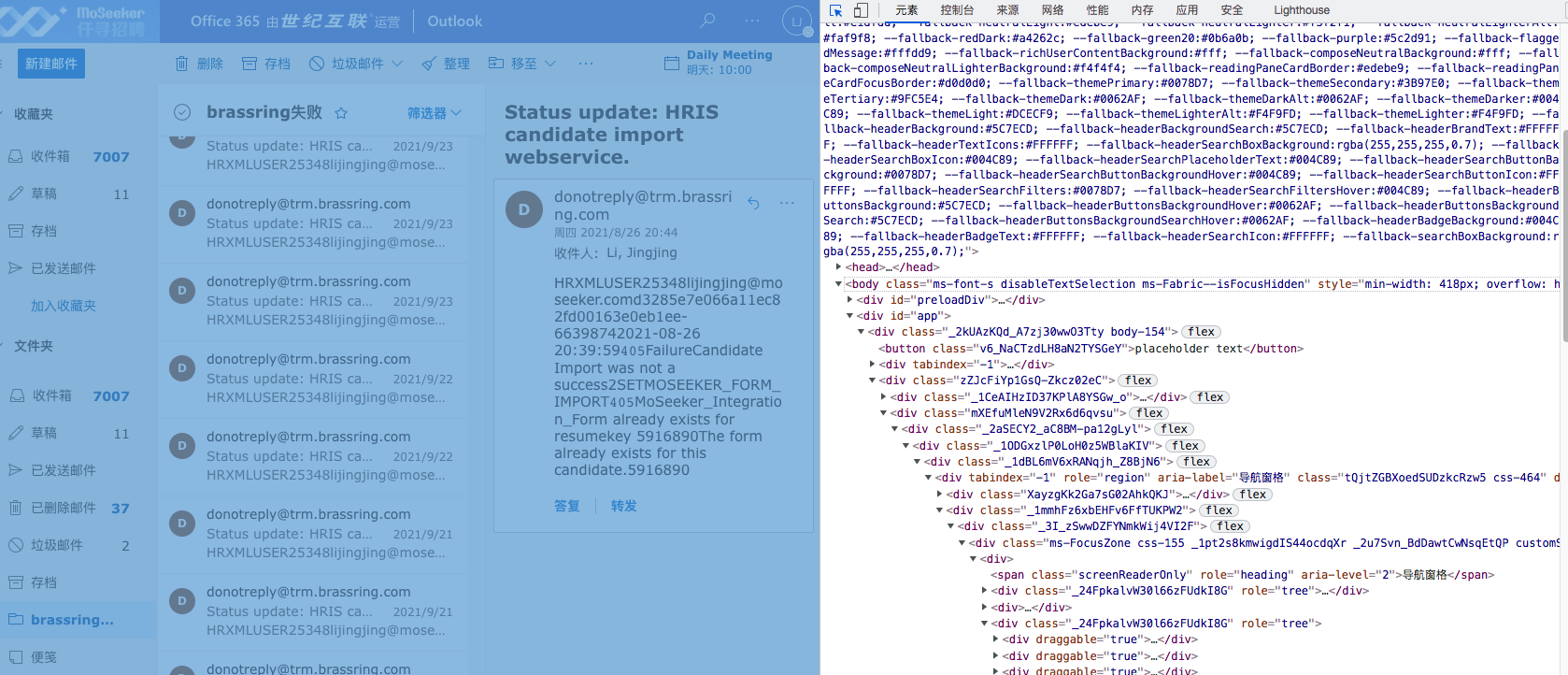Open the 筛选器 filter dropdown

coord(435,113)
